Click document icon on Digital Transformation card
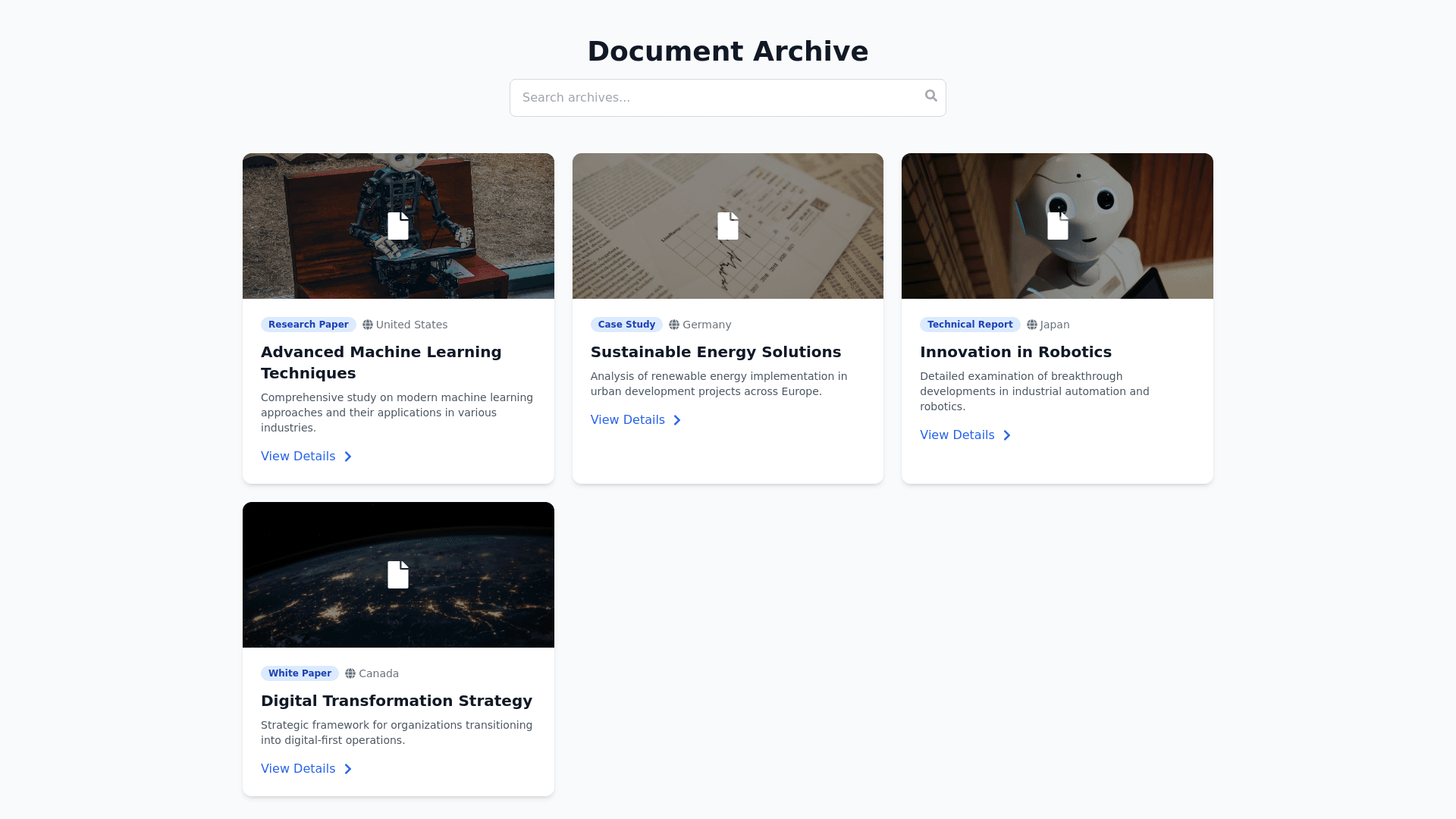This screenshot has width=1456, height=819. click(398, 575)
